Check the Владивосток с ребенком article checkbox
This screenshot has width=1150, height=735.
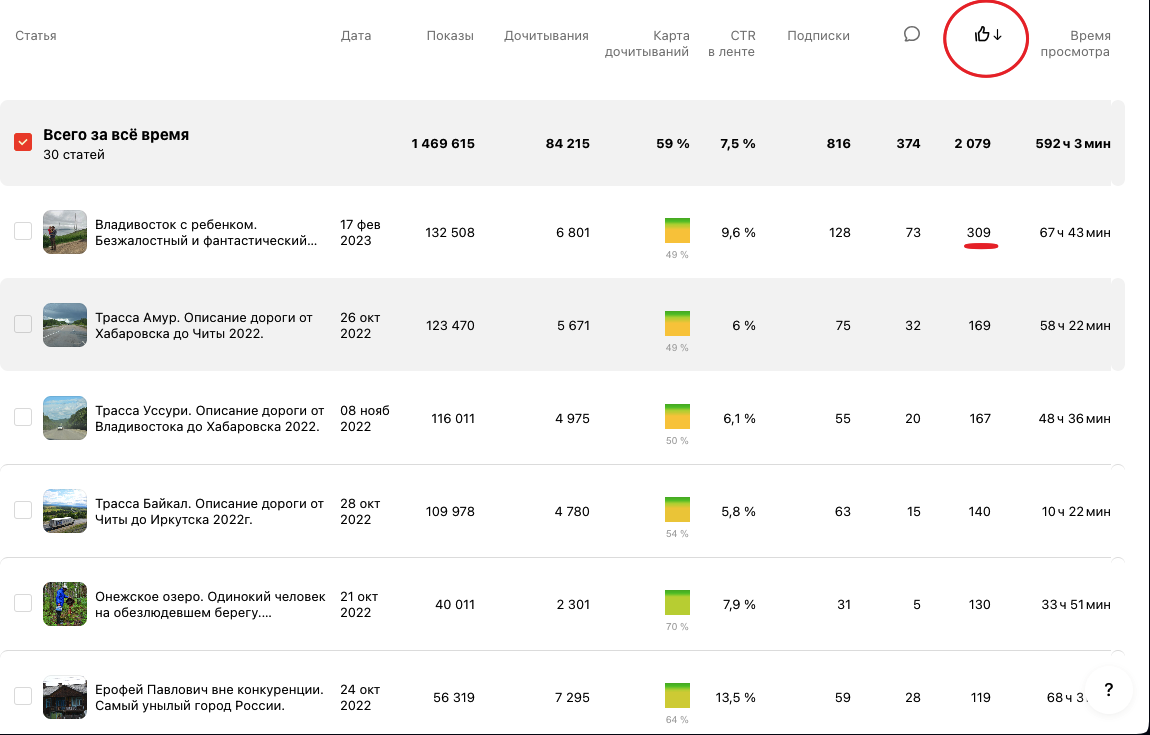[x=23, y=231]
